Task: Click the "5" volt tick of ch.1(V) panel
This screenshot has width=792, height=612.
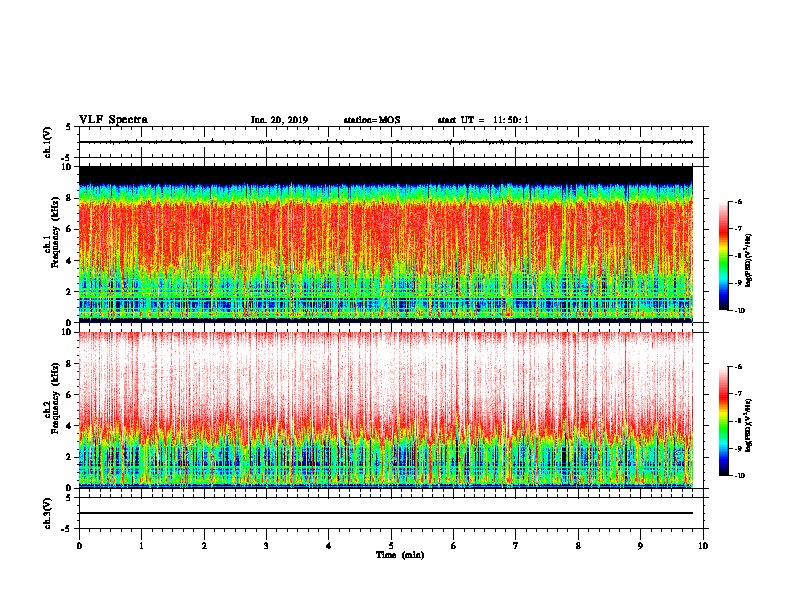Action: [69, 127]
